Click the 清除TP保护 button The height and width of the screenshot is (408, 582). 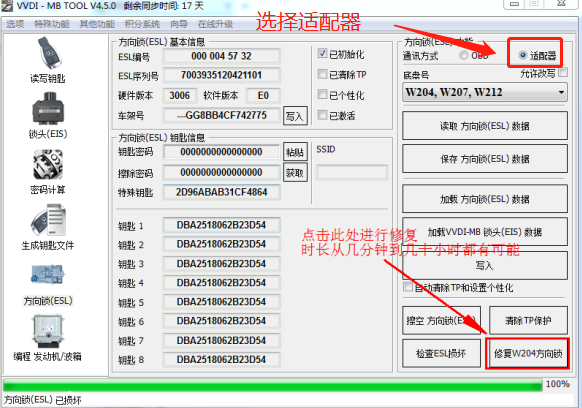[x=528, y=320]
